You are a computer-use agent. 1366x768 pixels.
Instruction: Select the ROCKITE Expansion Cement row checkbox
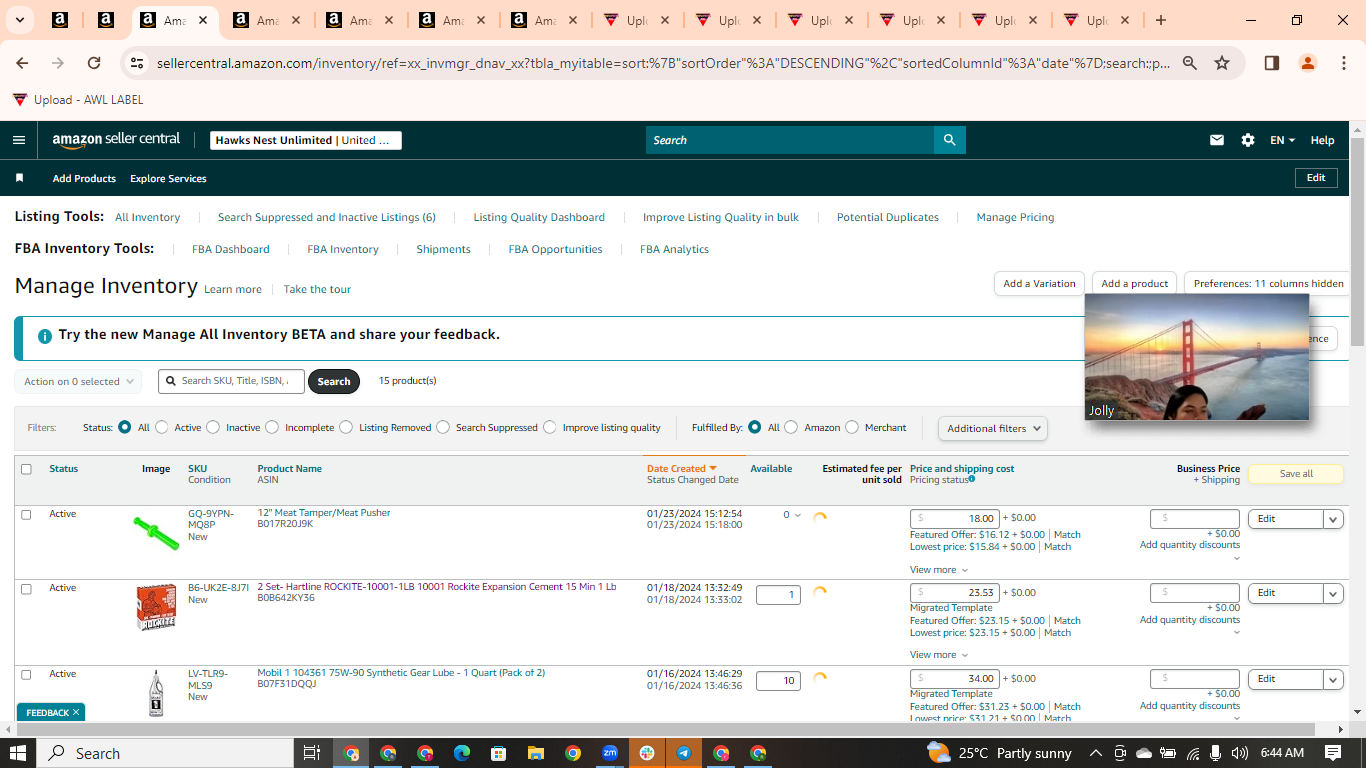[26, 589]
